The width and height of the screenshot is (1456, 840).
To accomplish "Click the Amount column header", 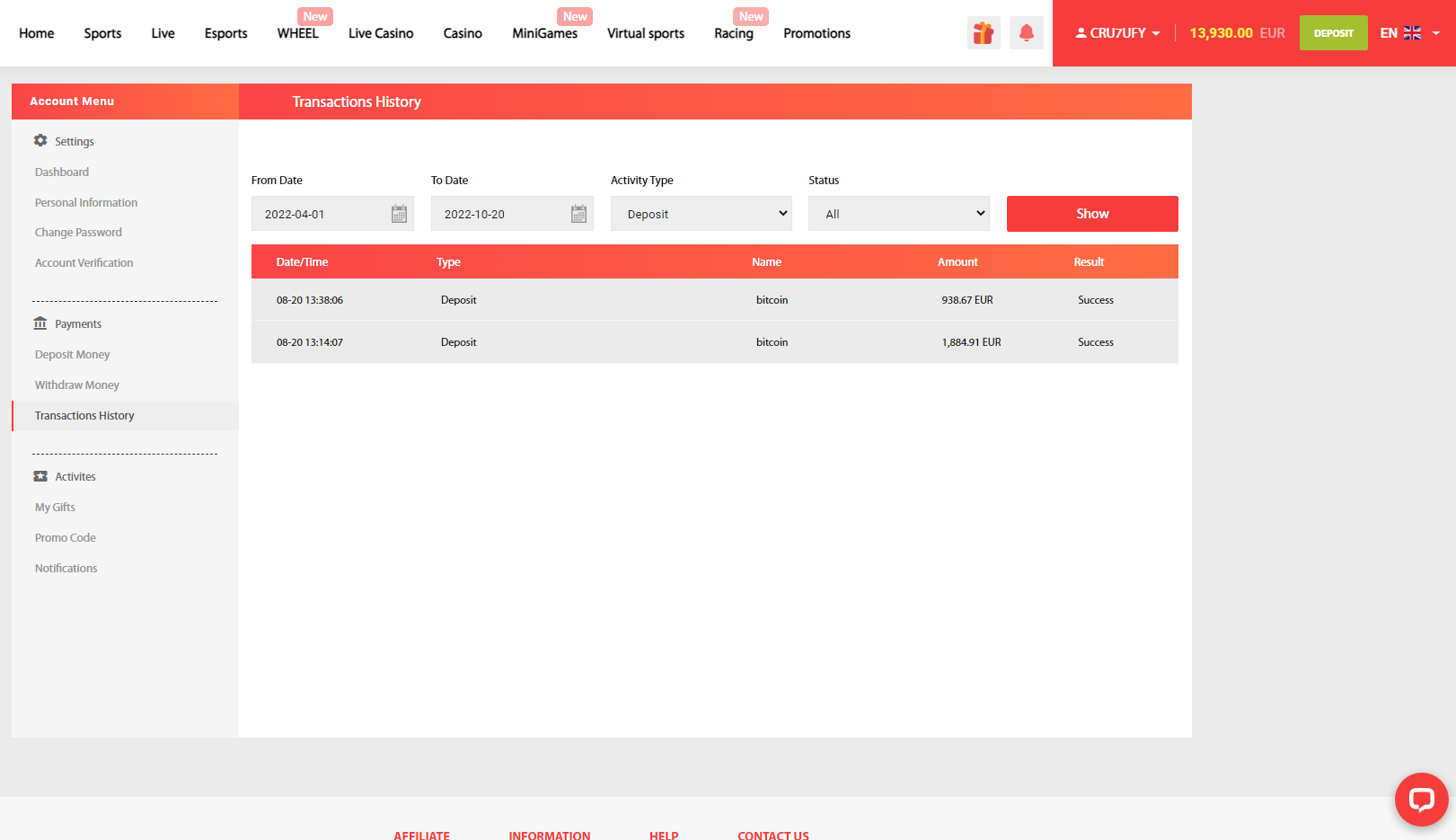I will coord(957,261).
